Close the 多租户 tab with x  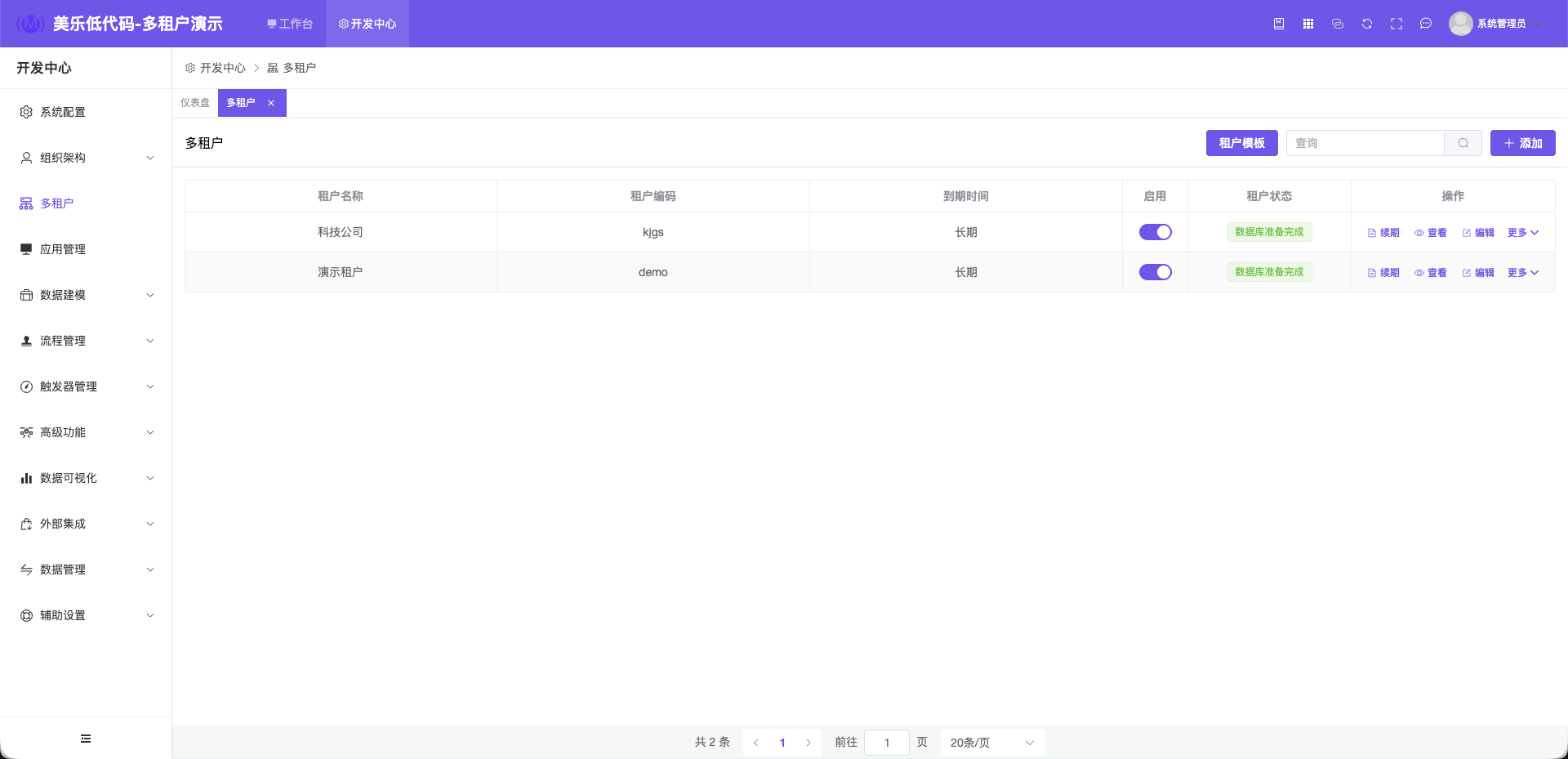tap(271, 103)
